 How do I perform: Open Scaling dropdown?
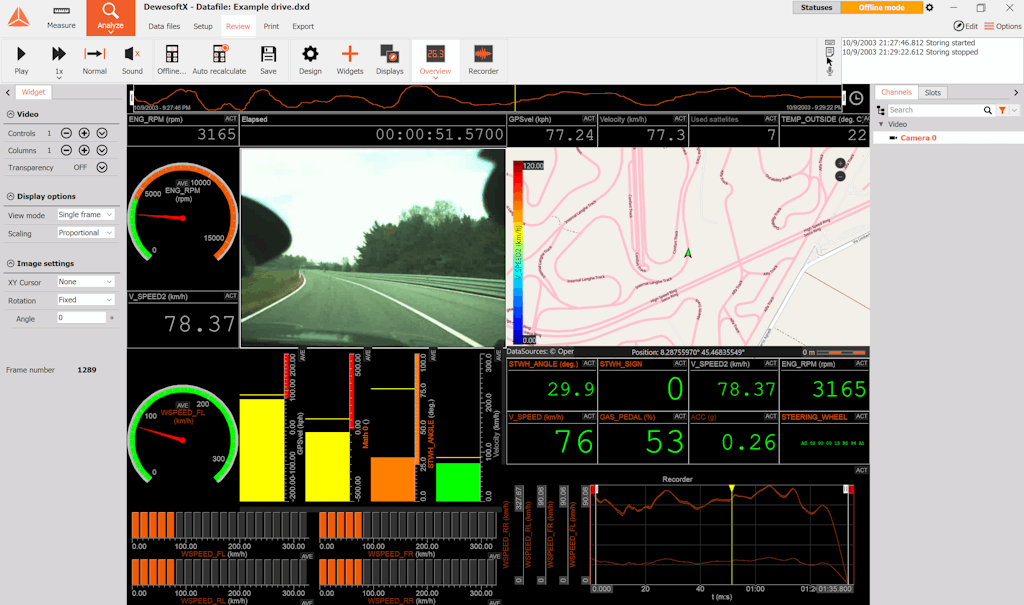click(x=85, y=233)
